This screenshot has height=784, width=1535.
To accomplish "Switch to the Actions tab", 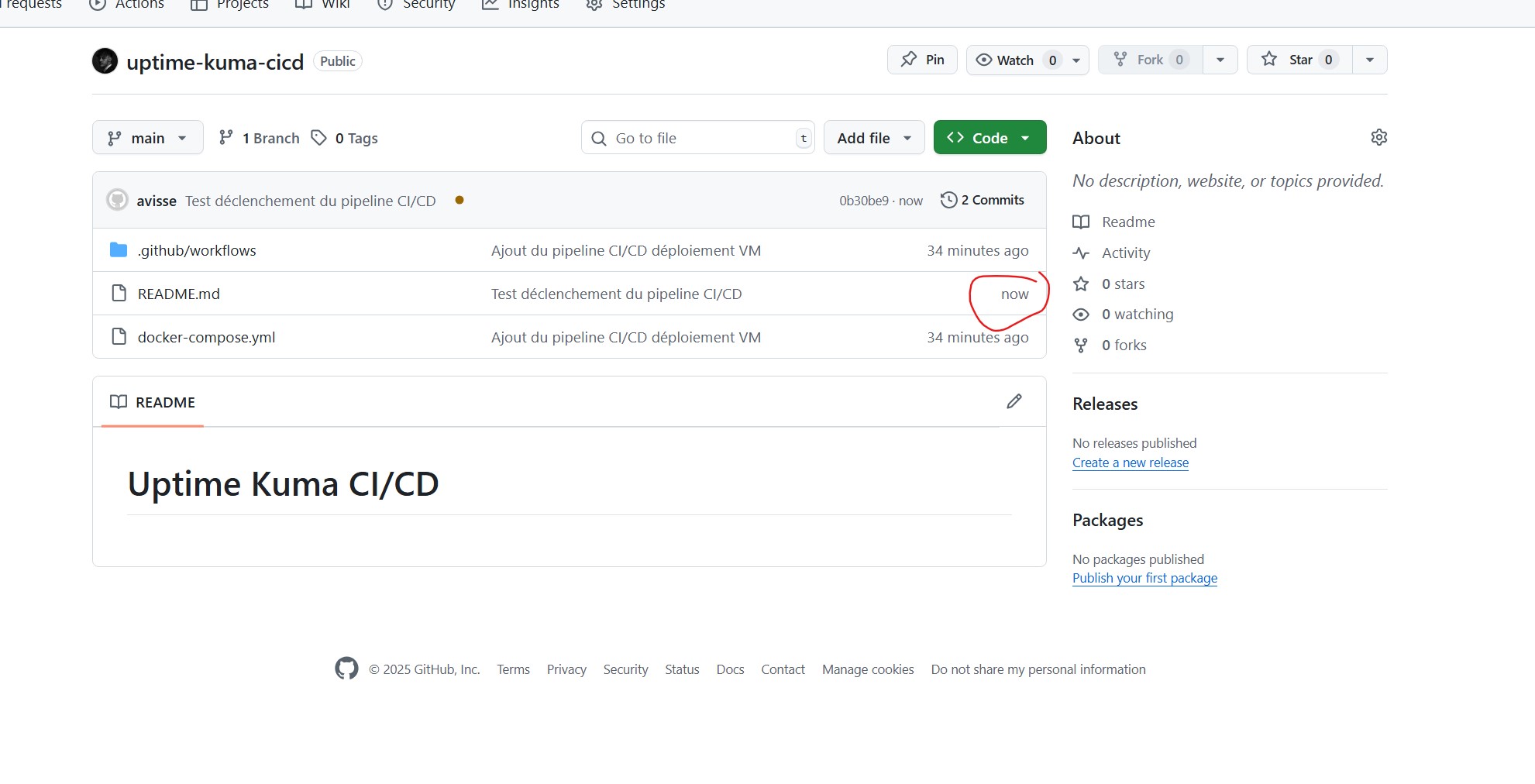I will coord(128,5).
